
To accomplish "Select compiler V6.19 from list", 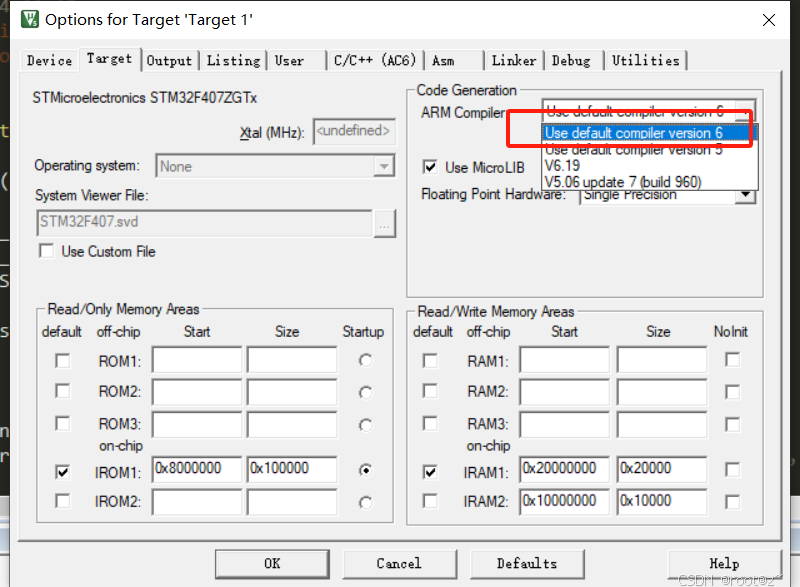I will coord(649,166).
